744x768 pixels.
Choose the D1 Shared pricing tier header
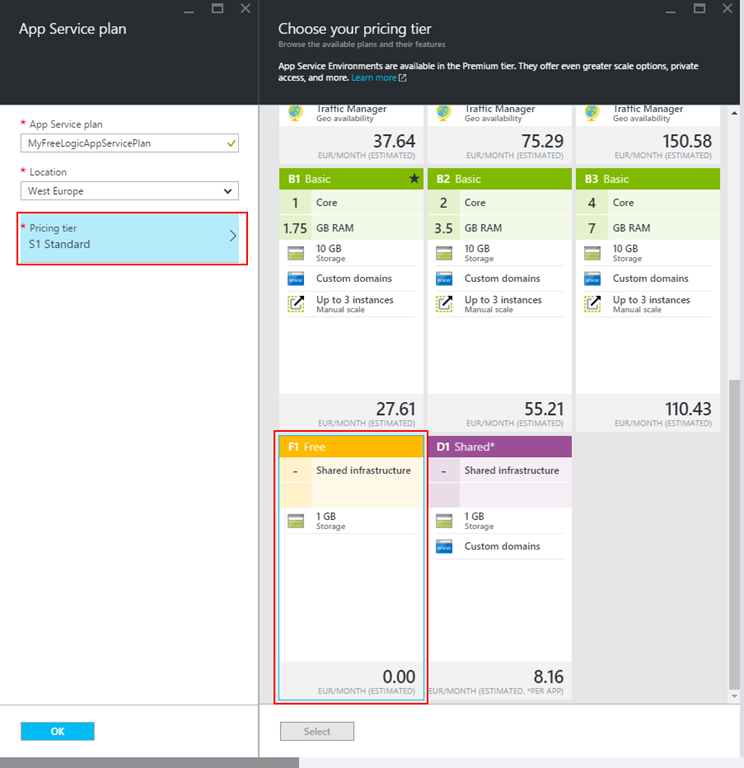(x=499, y=447)
